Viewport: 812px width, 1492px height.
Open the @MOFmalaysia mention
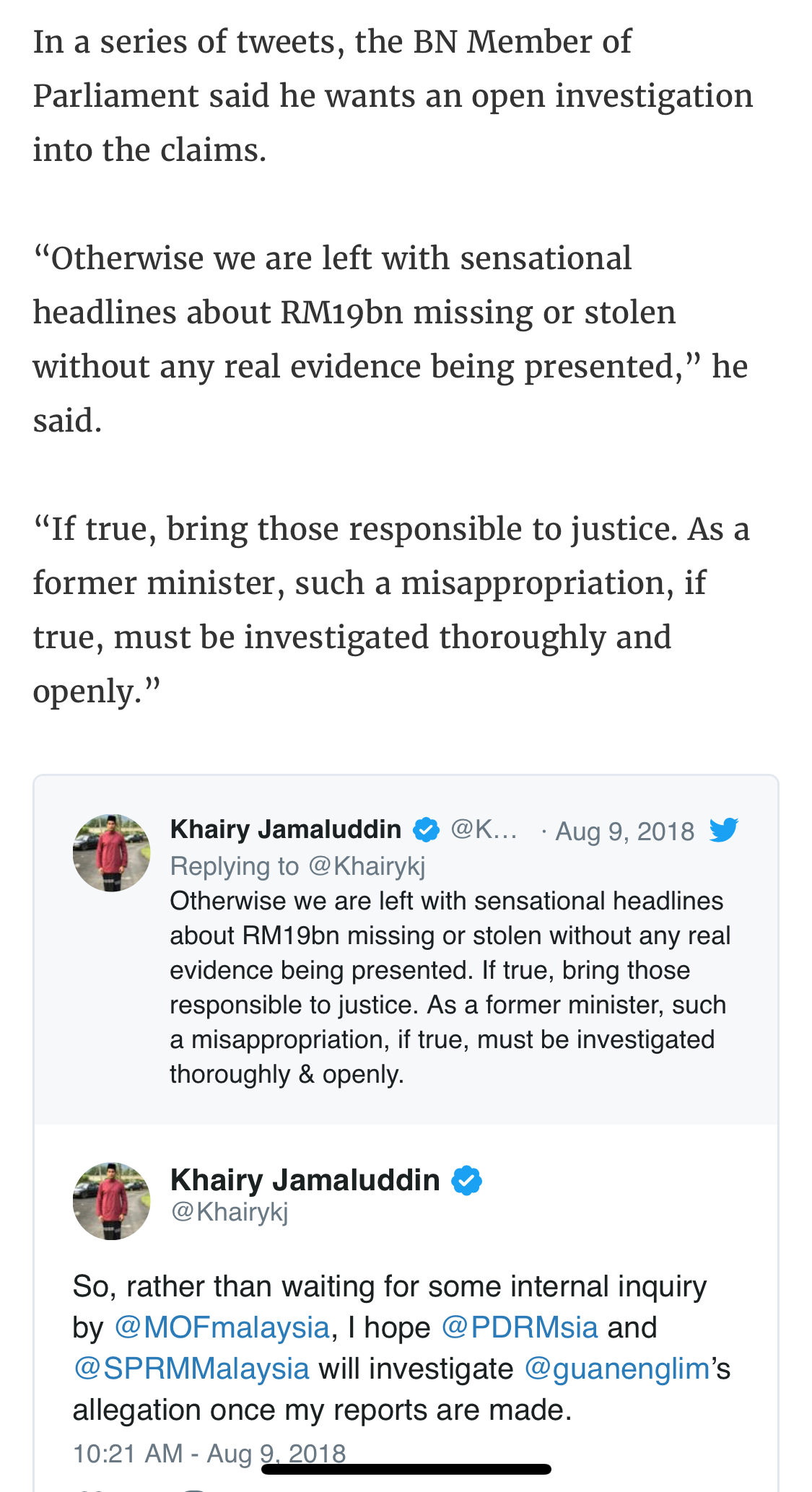(222, 1327)
